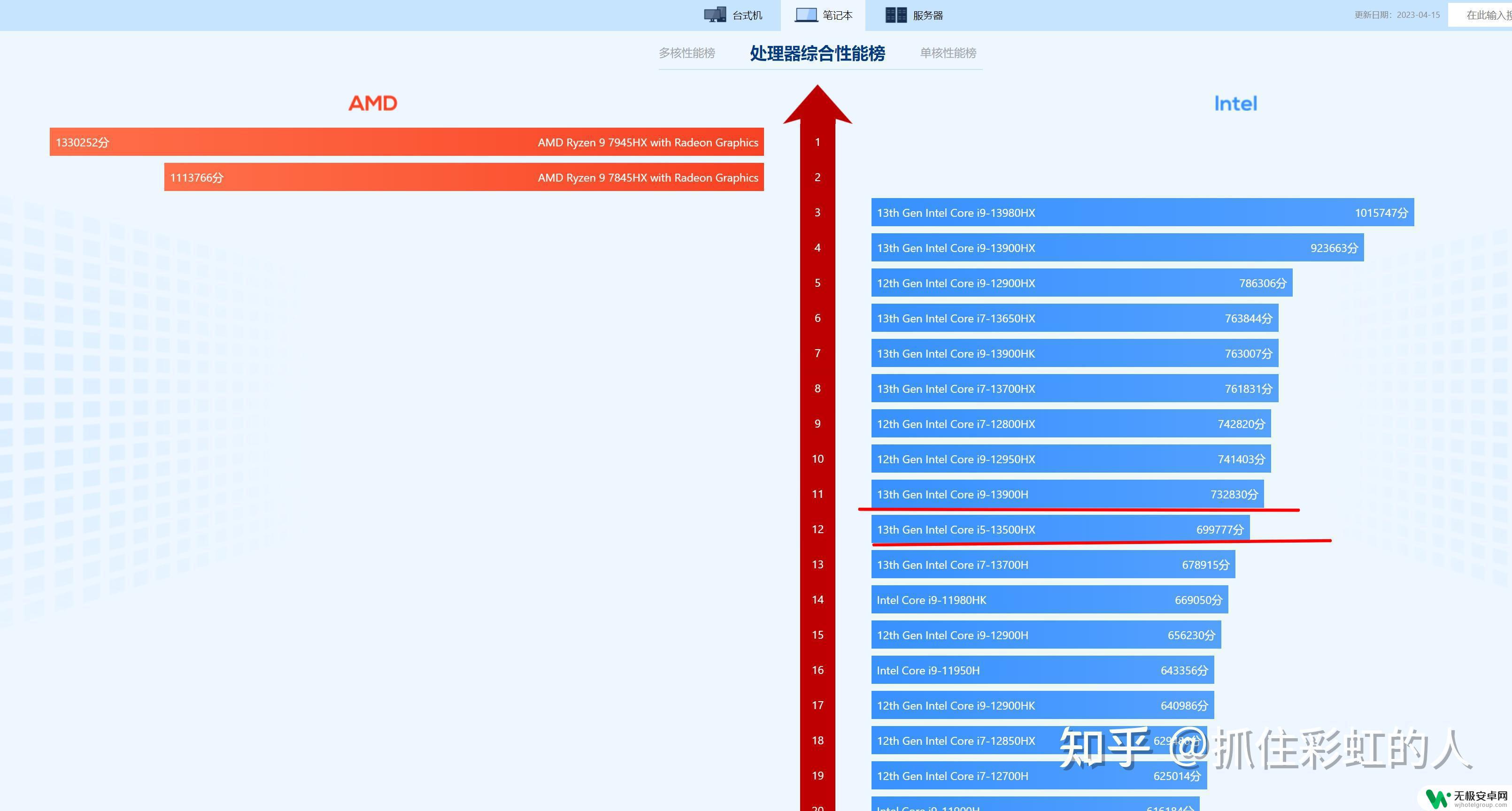Click the server rack icon
The image size is (1512, 811).
[x=896, y=15]
